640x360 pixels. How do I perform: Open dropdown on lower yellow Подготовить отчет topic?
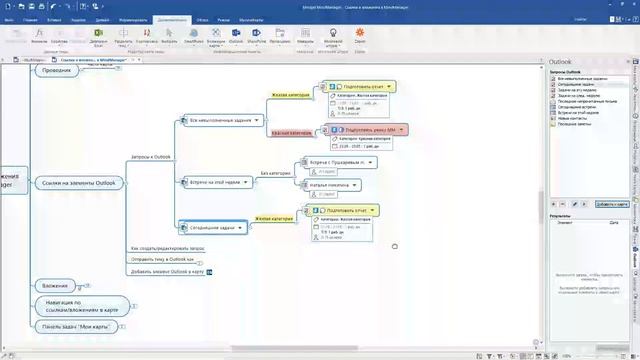372,210
